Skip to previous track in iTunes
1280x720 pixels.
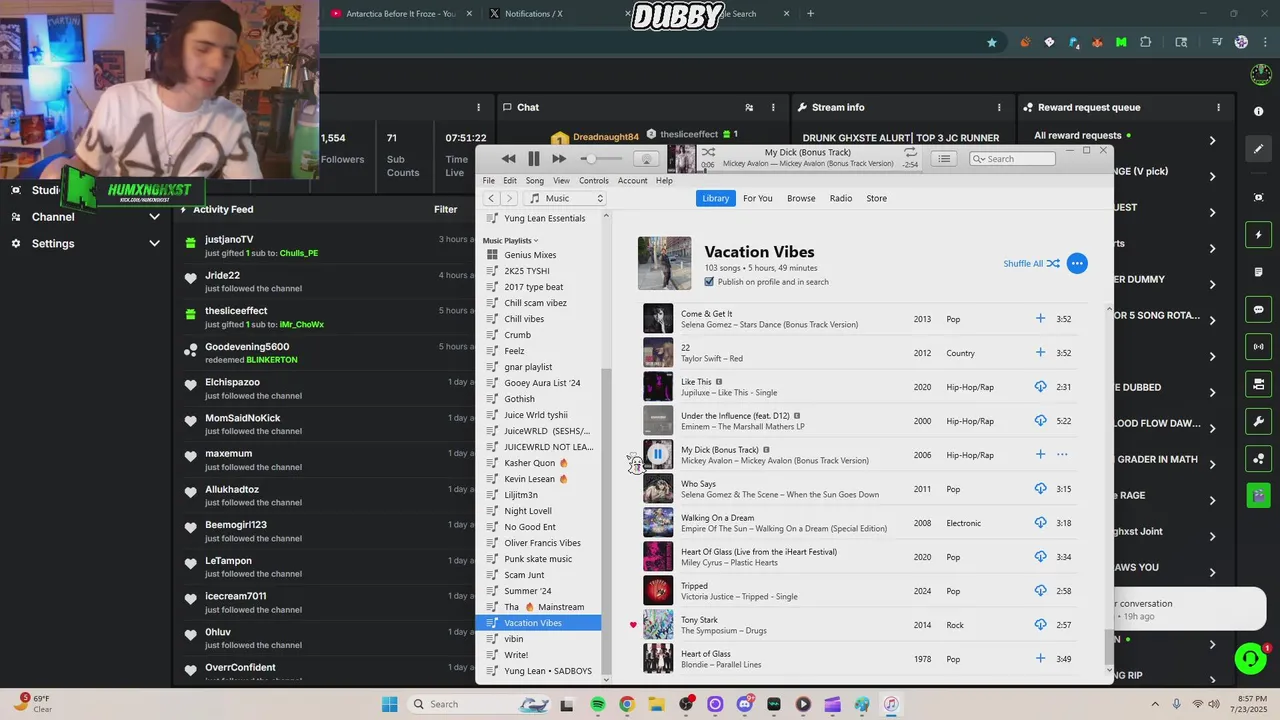click(508, 159)
